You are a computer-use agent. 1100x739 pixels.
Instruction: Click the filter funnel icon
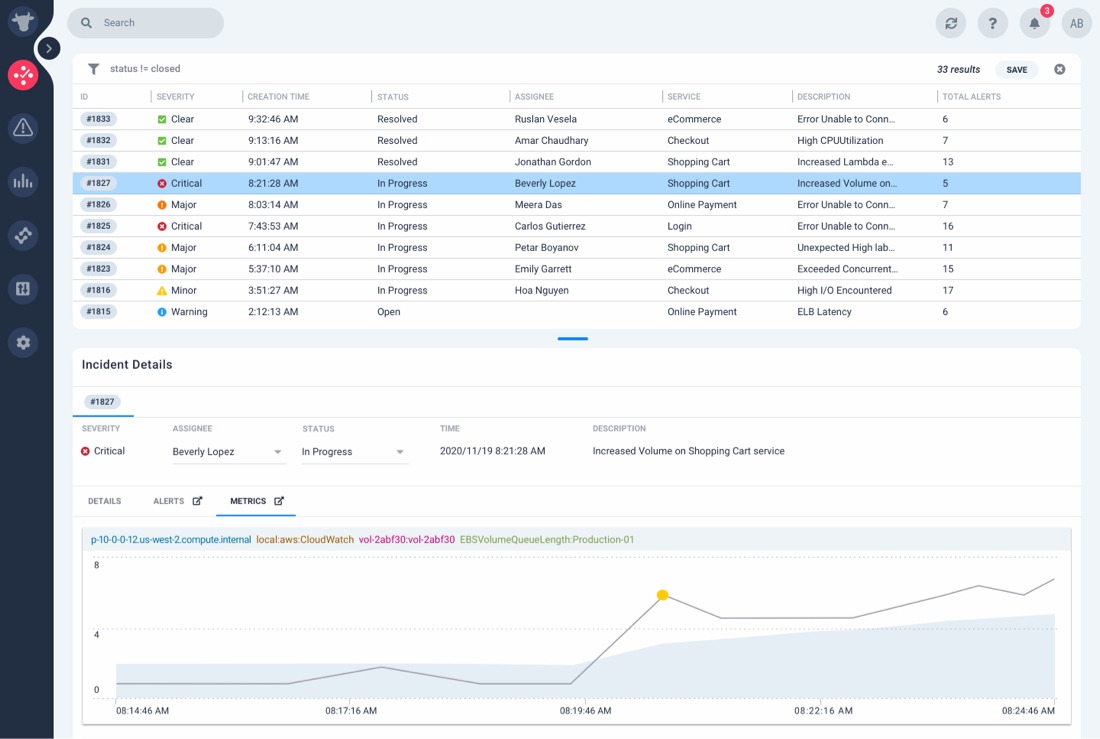point(93,69)
